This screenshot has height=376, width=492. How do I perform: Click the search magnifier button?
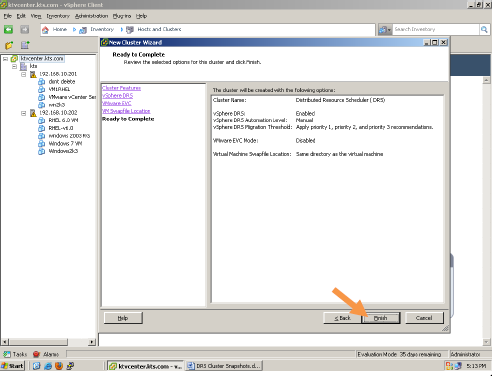(484, 29)
